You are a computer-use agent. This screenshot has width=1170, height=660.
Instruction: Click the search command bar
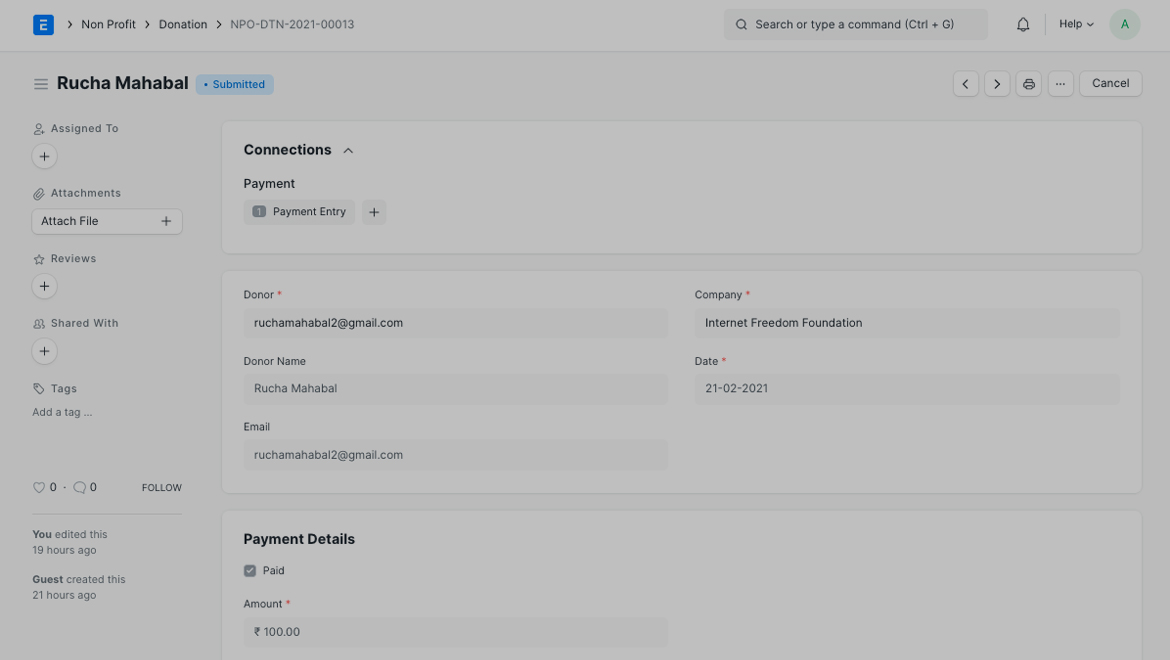[x=855, y=24]
